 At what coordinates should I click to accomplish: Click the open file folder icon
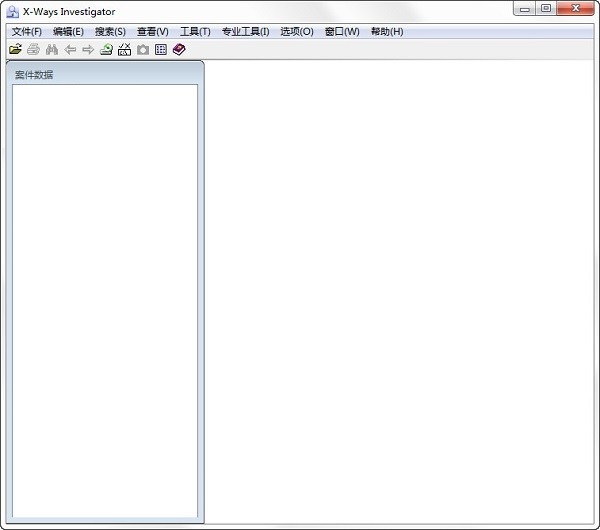(x=15, y=49)
